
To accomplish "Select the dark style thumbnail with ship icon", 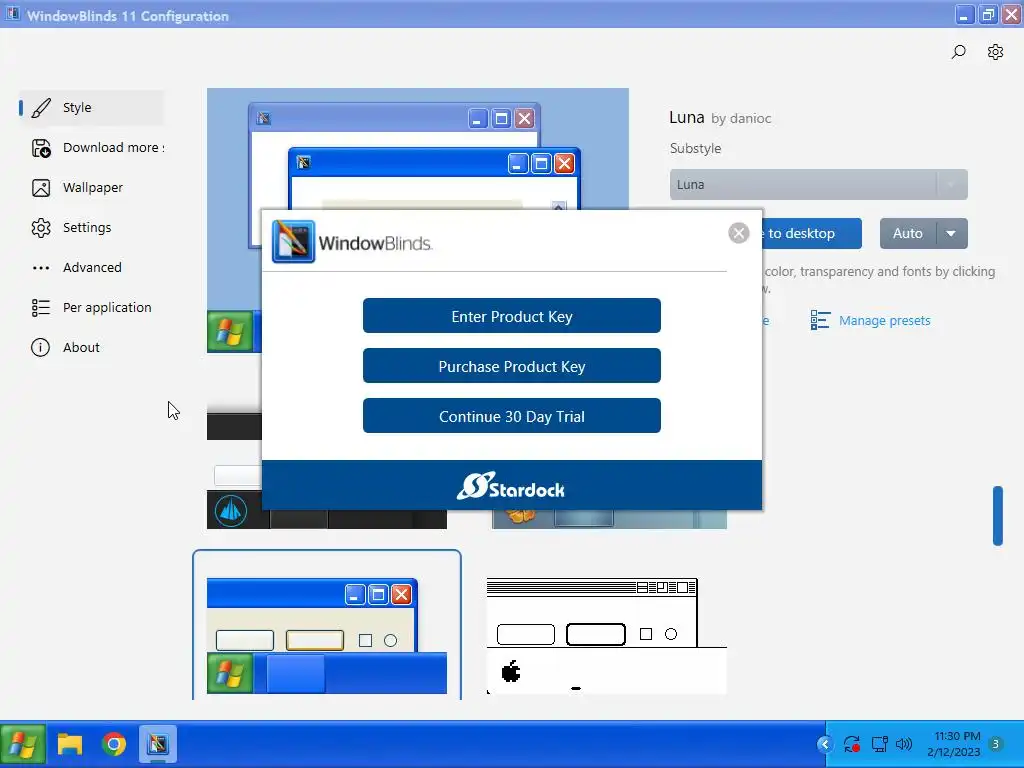I will coord(327,509).
